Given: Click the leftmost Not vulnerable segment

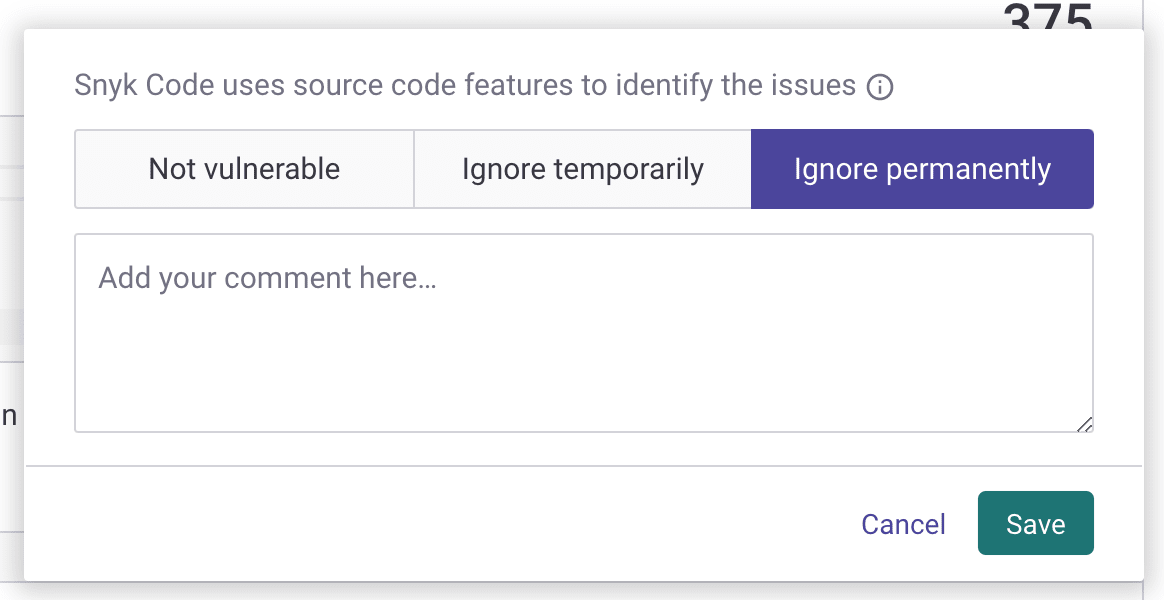Looking at the screenshot, I should (244, 169).
